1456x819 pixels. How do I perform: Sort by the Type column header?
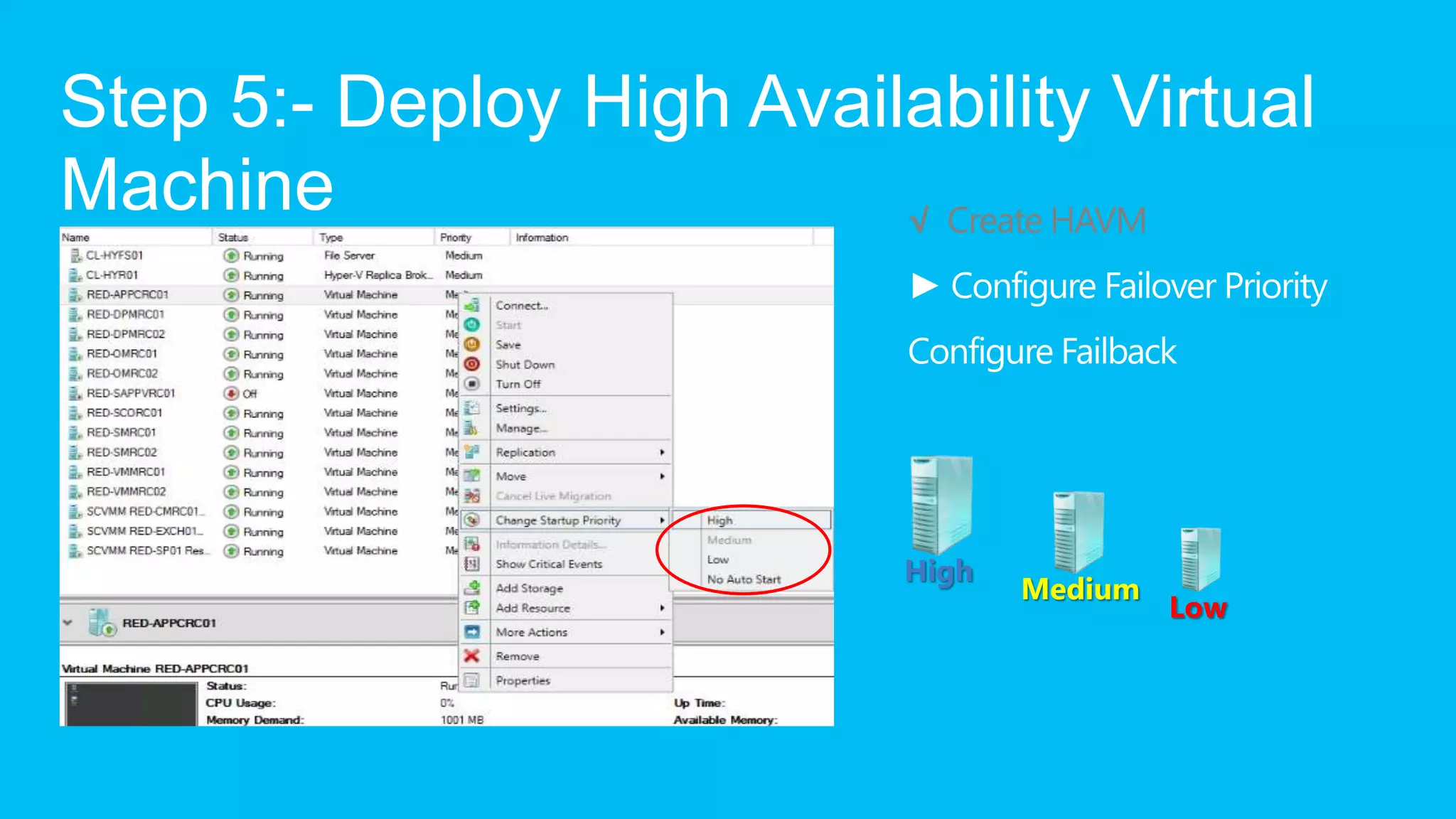[373, 237]
